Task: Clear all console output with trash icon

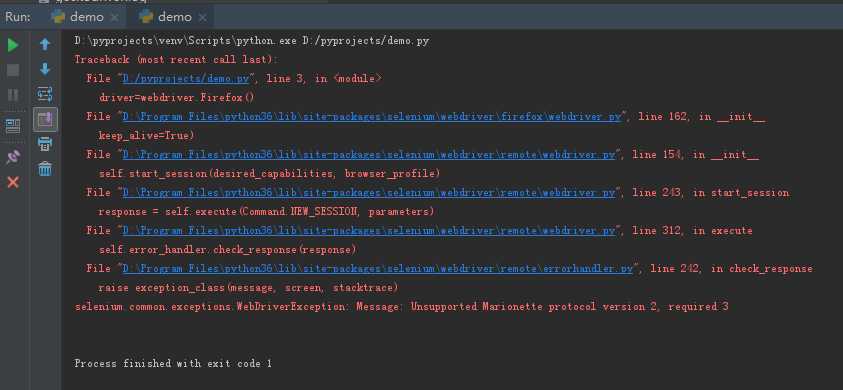Action: [45, 169]
